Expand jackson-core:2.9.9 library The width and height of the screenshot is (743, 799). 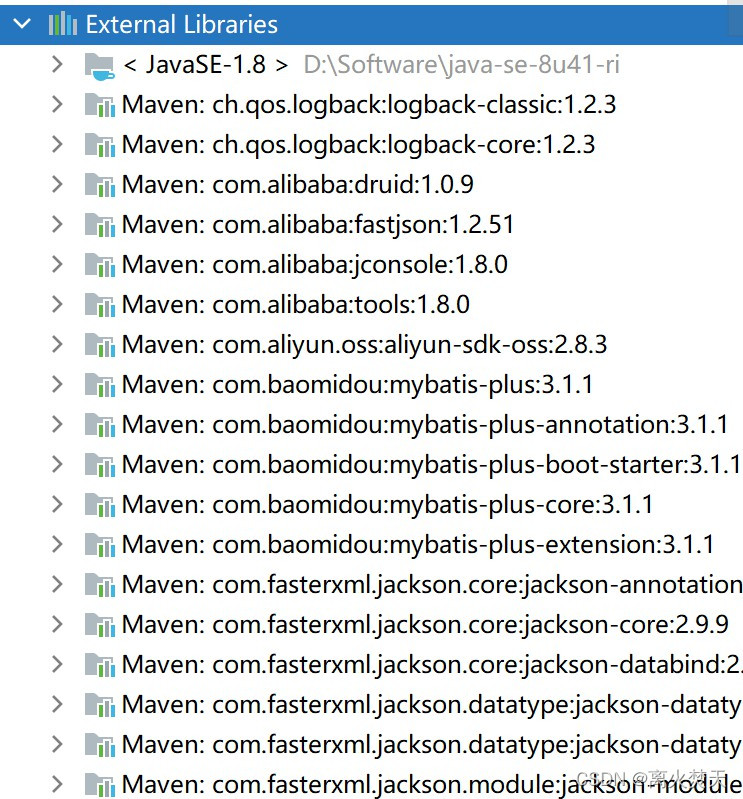57,624
